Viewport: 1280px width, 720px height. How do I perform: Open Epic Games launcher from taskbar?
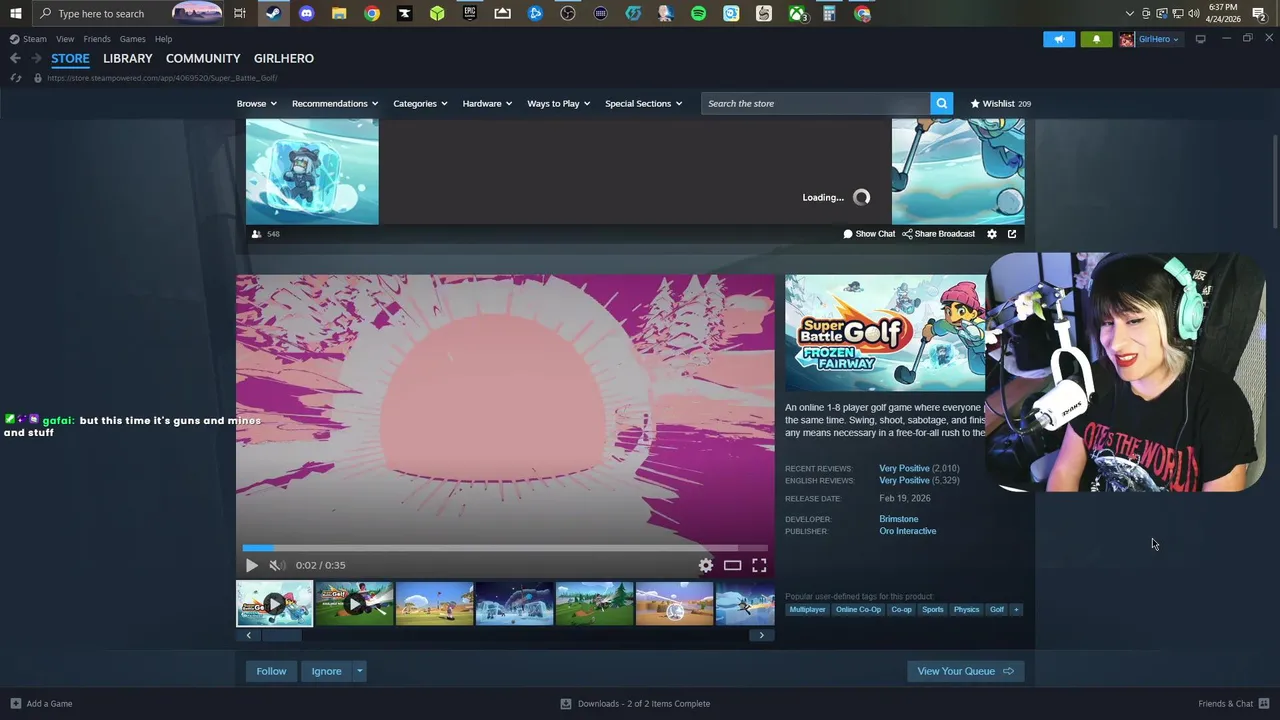tap(470, 13)
